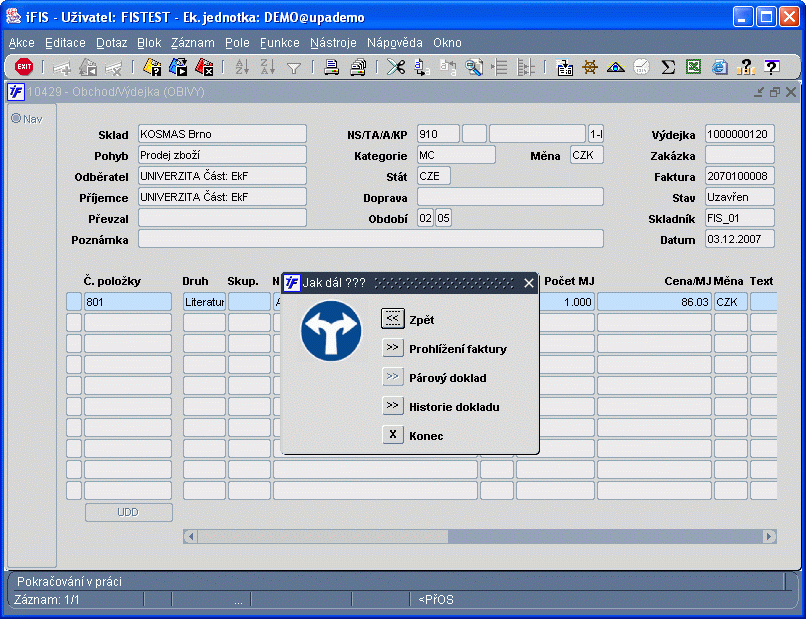Screen dimensions: 806x619
Task: Click the ship wheel navigation icon
Action: pyautogui.click(x=590, y=67)
